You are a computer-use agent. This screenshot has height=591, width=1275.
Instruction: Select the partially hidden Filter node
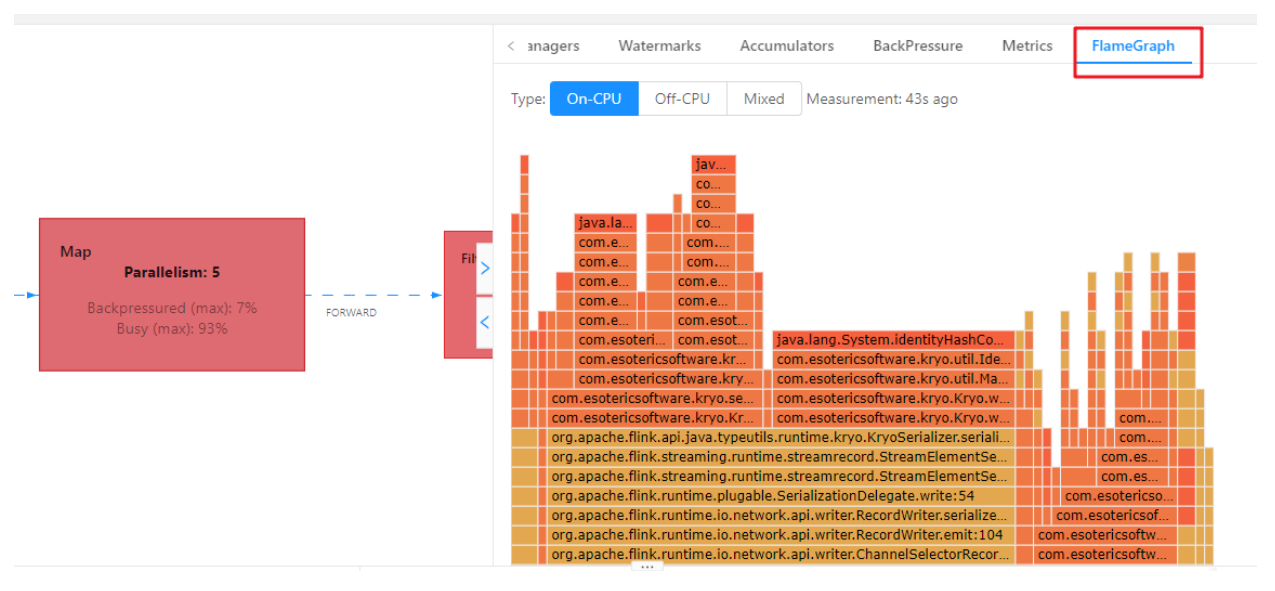(460, 294)
